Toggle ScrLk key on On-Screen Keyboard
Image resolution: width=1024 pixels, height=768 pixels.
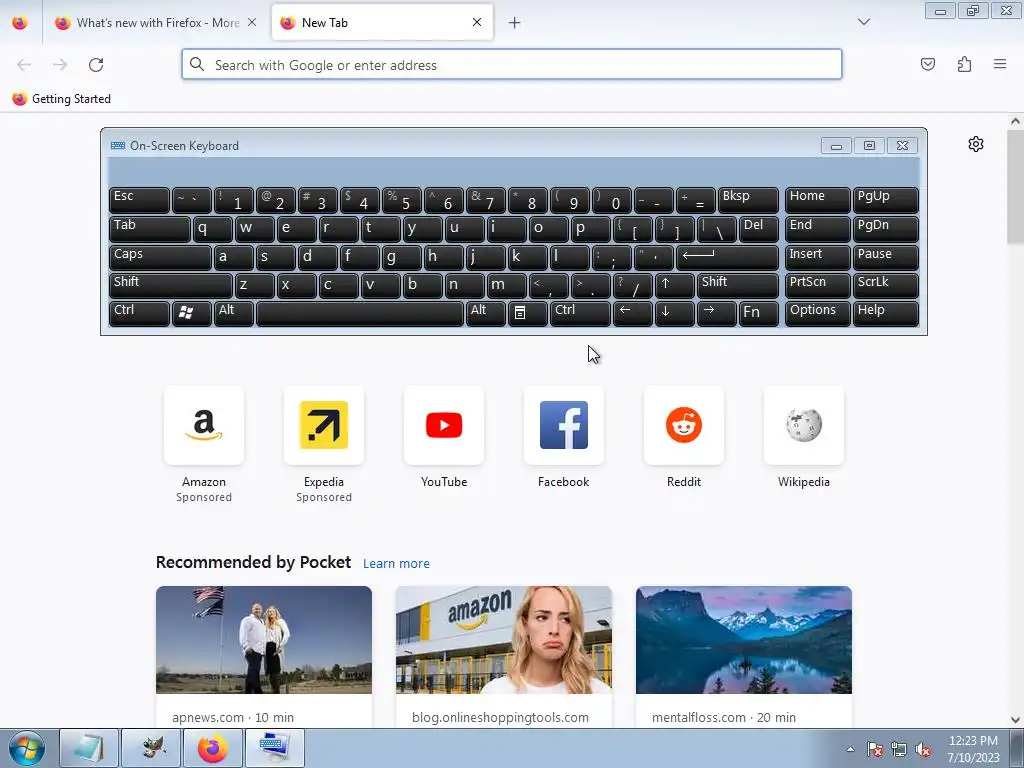(x=886, y=285)
